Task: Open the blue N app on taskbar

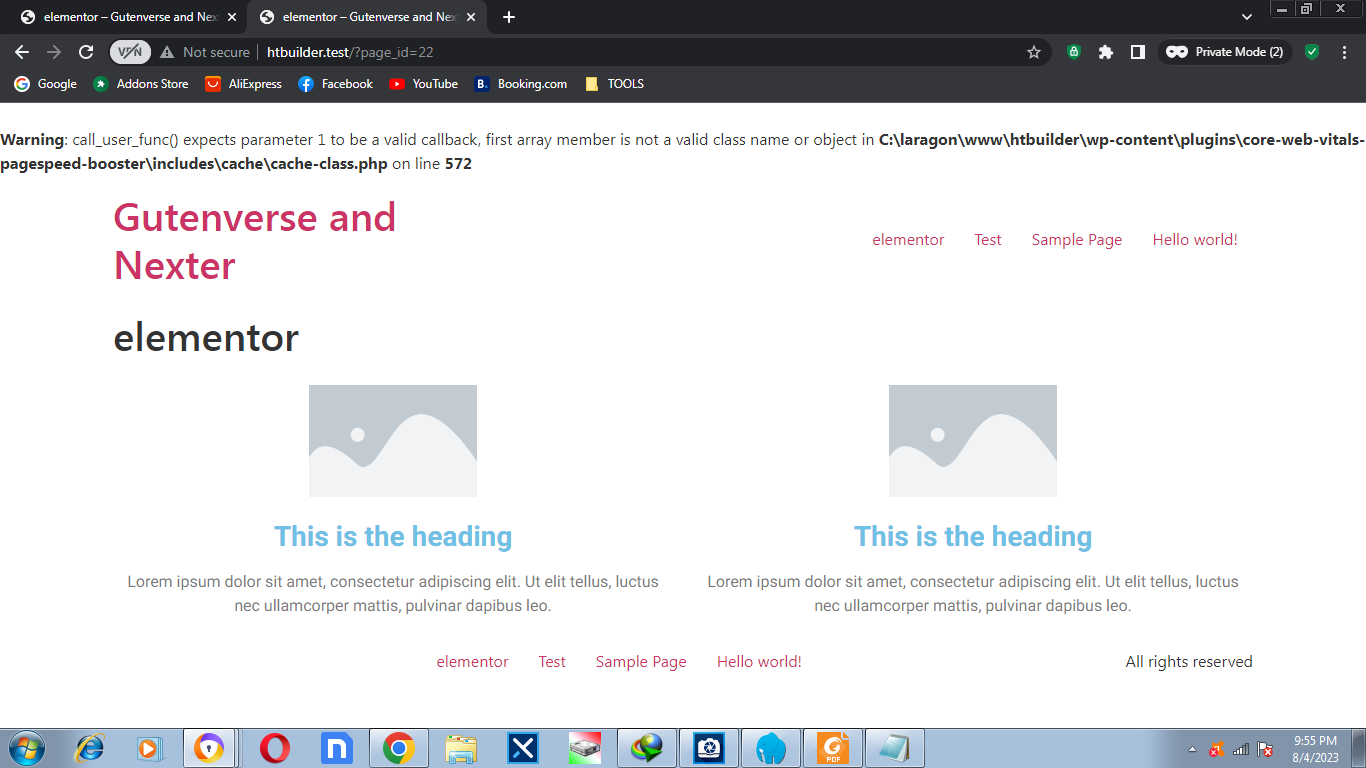Action: (x=337, y=748)
